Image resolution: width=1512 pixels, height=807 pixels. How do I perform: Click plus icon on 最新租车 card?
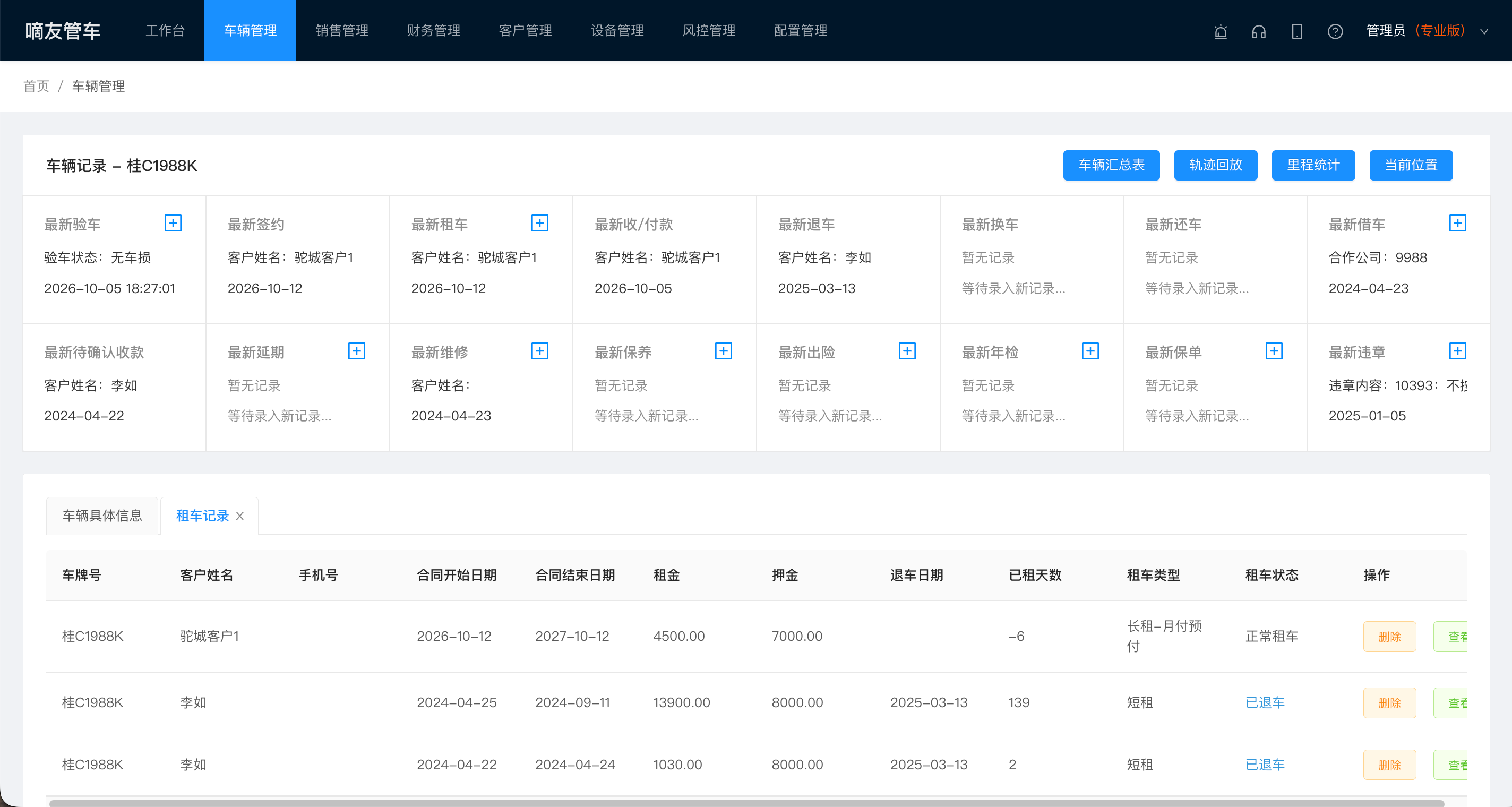click(x=539, y=223)
